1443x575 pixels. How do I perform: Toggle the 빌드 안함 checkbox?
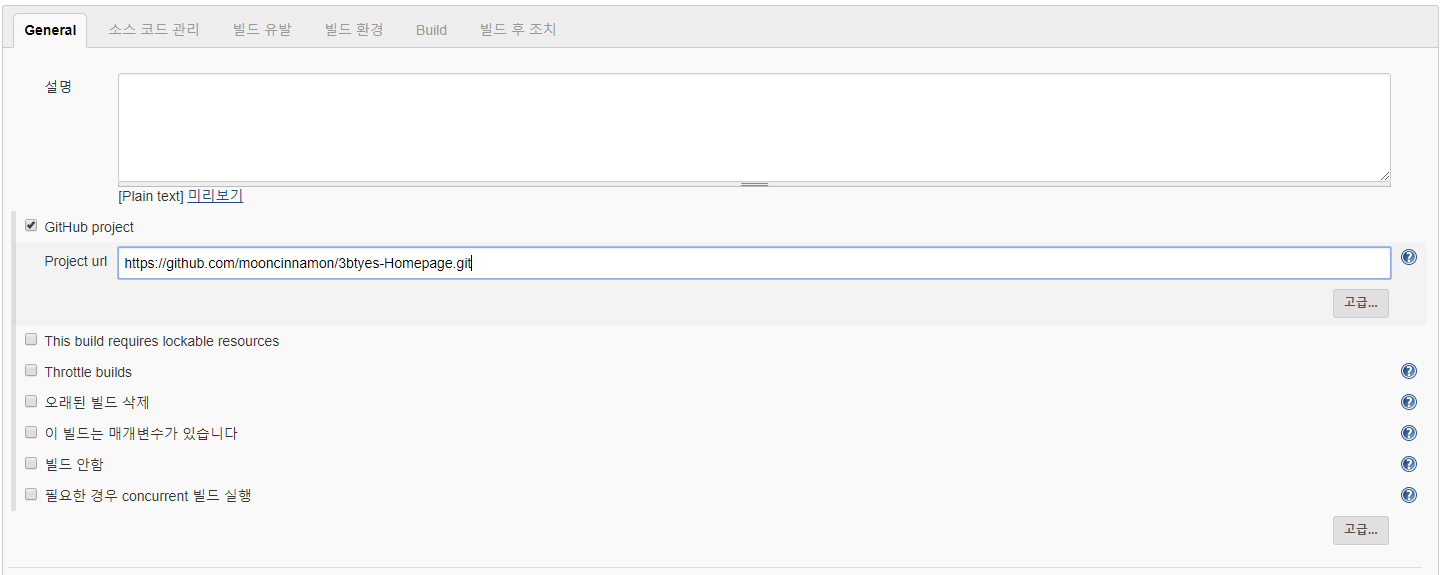pyautogui.click(x=31, y=464)
